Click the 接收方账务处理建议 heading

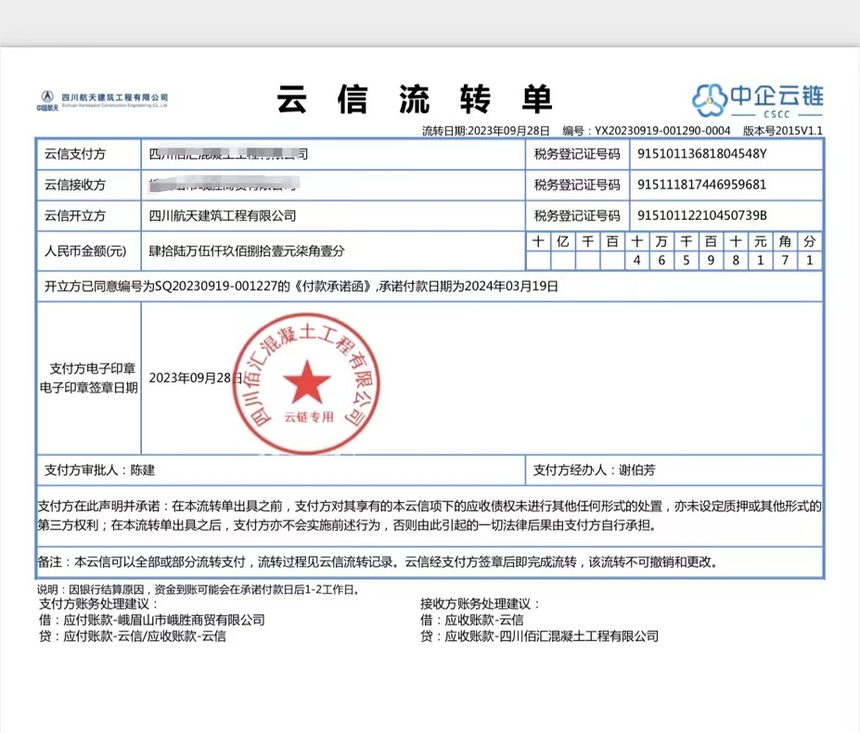[x=480, y=604]
